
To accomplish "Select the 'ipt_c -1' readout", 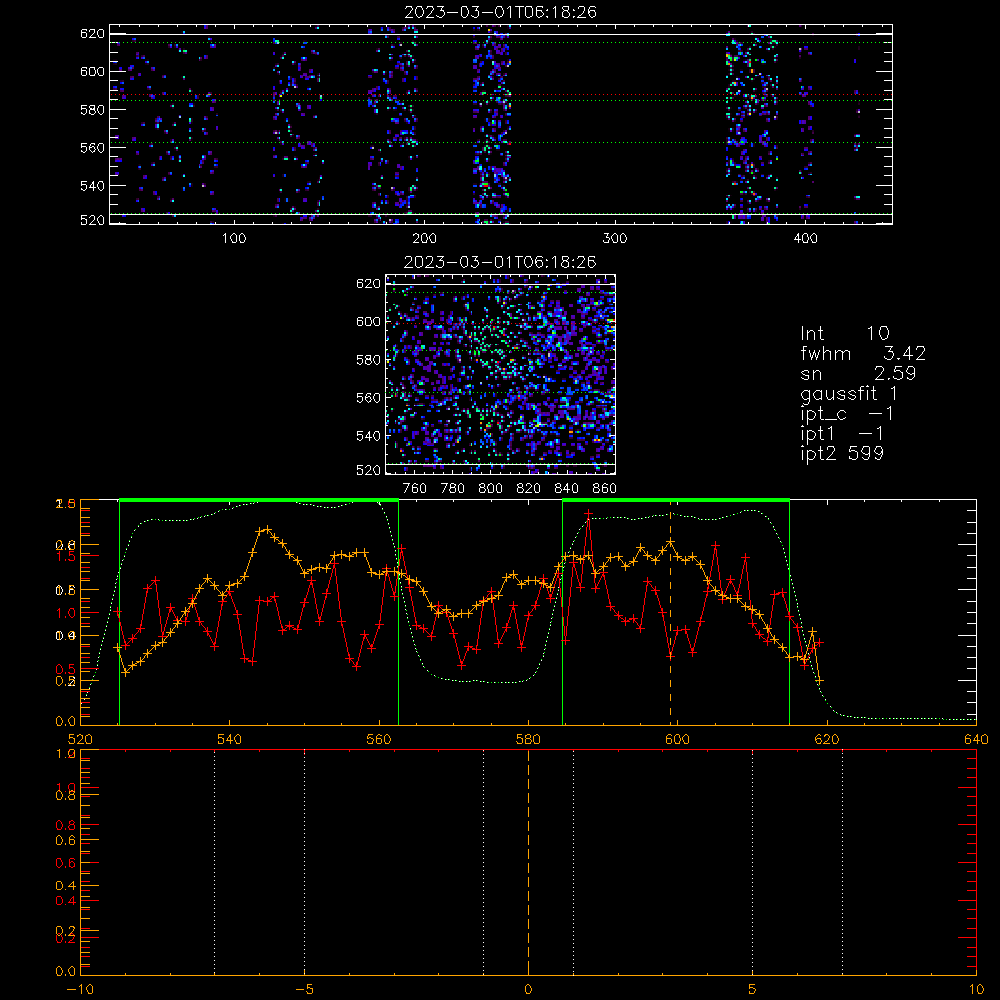I will coord(847,414).
